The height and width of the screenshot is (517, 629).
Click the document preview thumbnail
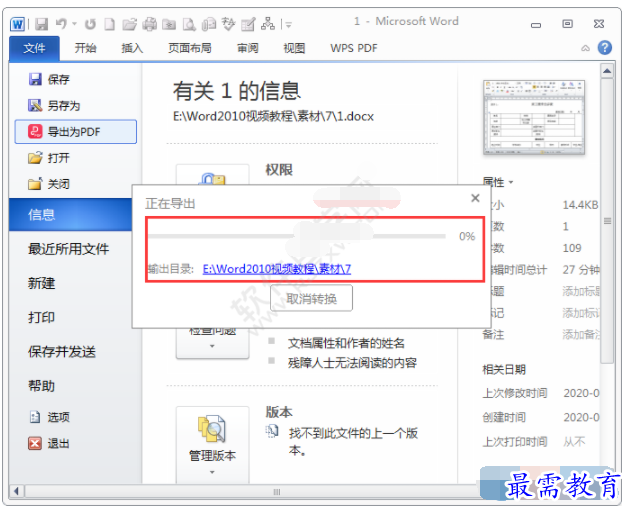pos(534,117)
